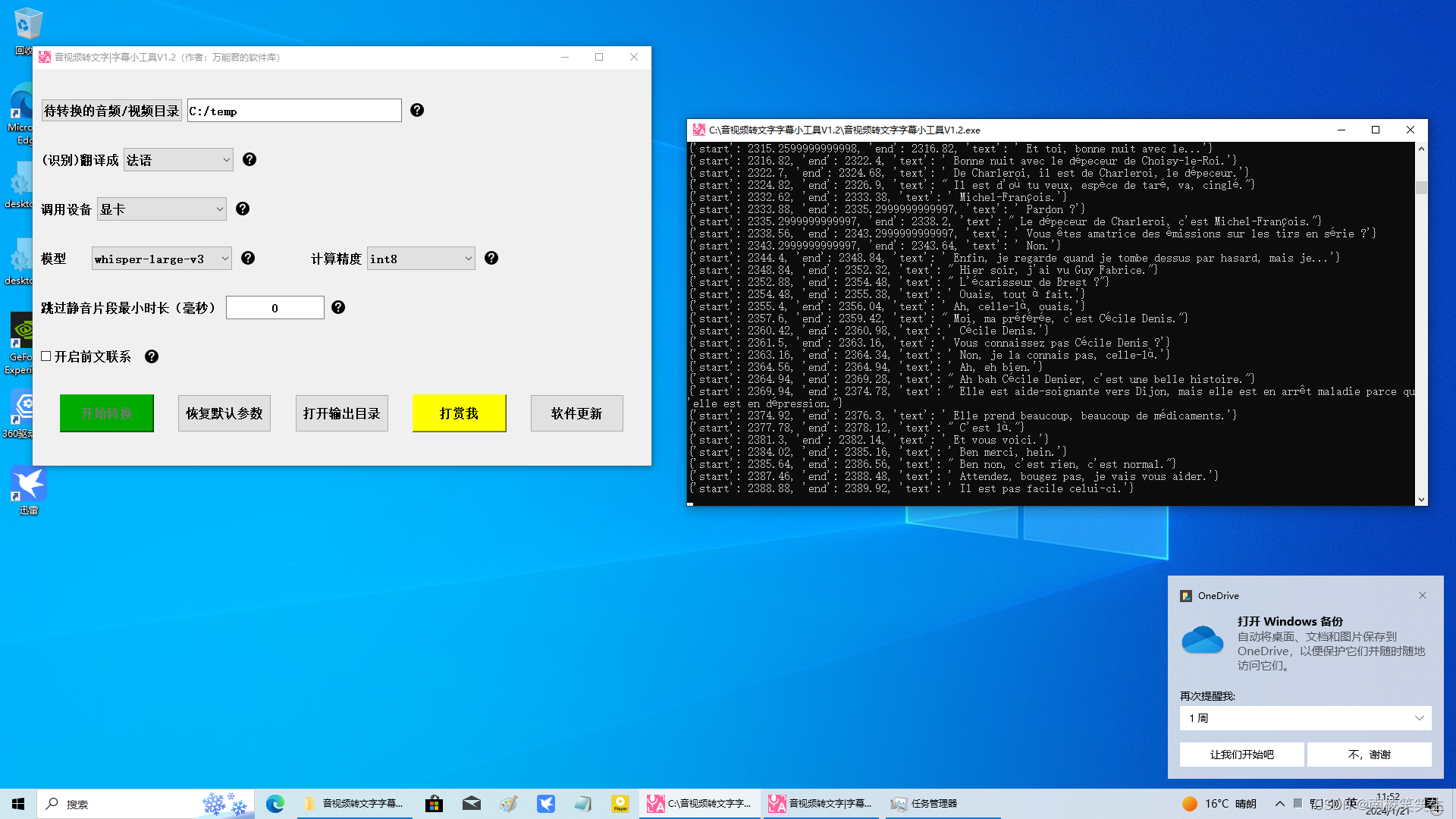Click help icon beside translation language dropdown
The image size is (1456, 819).
click(x=249, y=160)
